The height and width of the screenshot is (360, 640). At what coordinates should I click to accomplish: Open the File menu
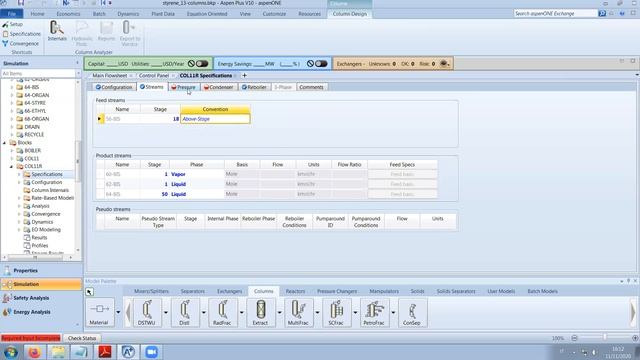coord(11,14)
